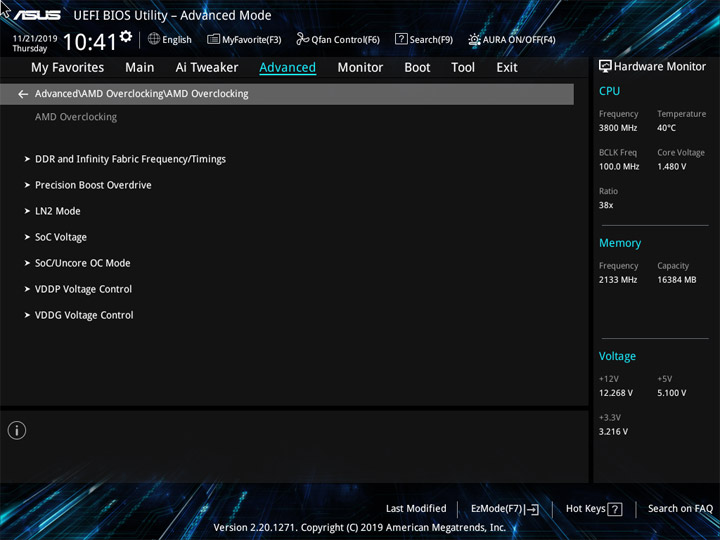Click the Ratio value 38x

point(606,205)
